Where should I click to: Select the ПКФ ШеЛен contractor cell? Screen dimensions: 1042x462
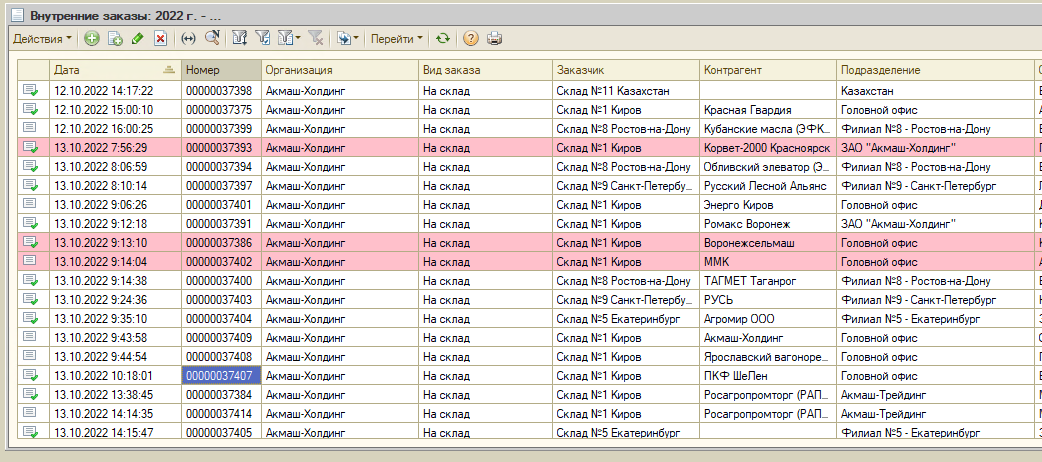[x=768, y=376]
